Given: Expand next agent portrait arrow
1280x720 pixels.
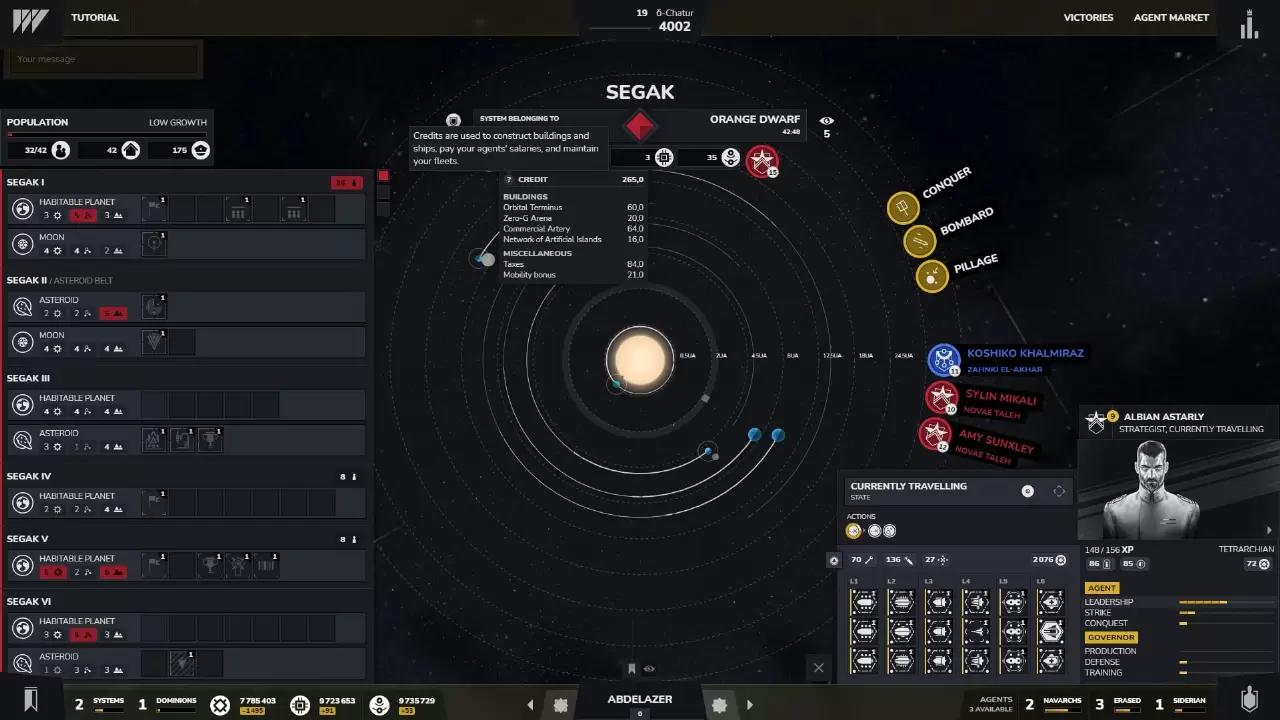Looking at the screenshot, I should (1270, 530).
